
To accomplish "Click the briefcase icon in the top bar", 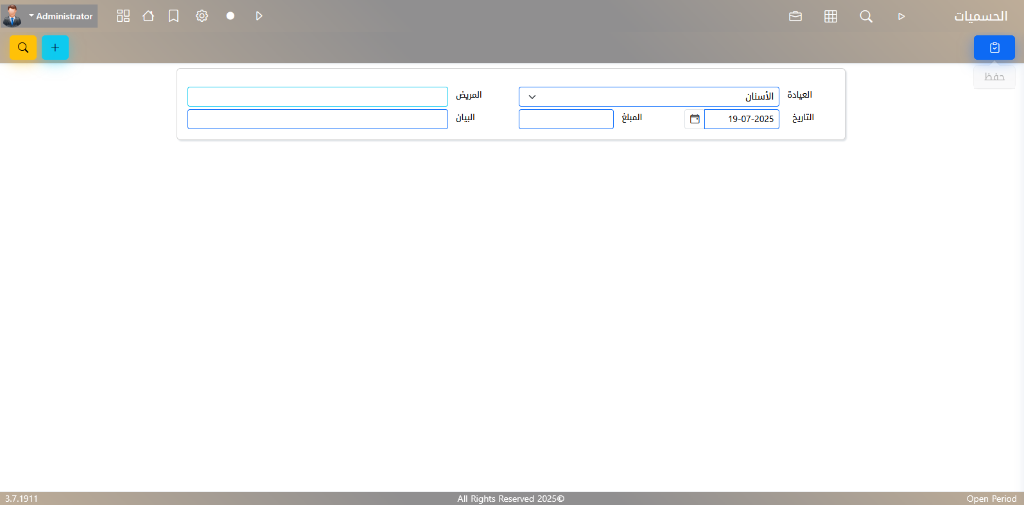I will tap(795, 16).
